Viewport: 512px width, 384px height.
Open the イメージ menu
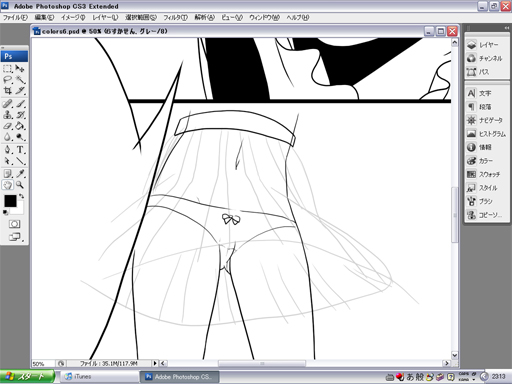(73, 17)
